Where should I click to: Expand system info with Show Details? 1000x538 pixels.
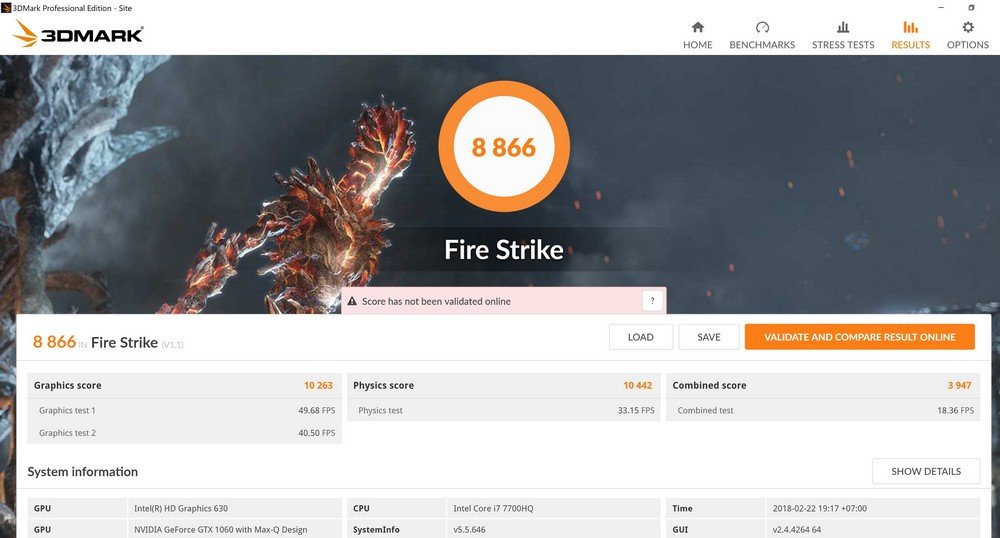[x=925, y=471]
